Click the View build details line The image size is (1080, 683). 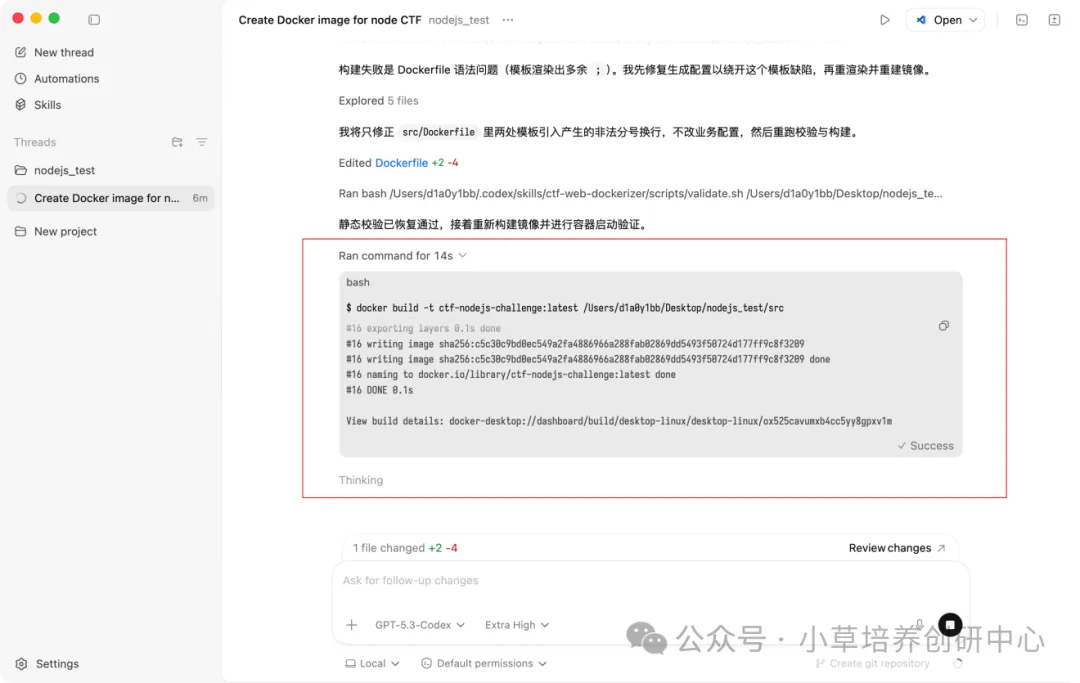[x=619, y=421]
